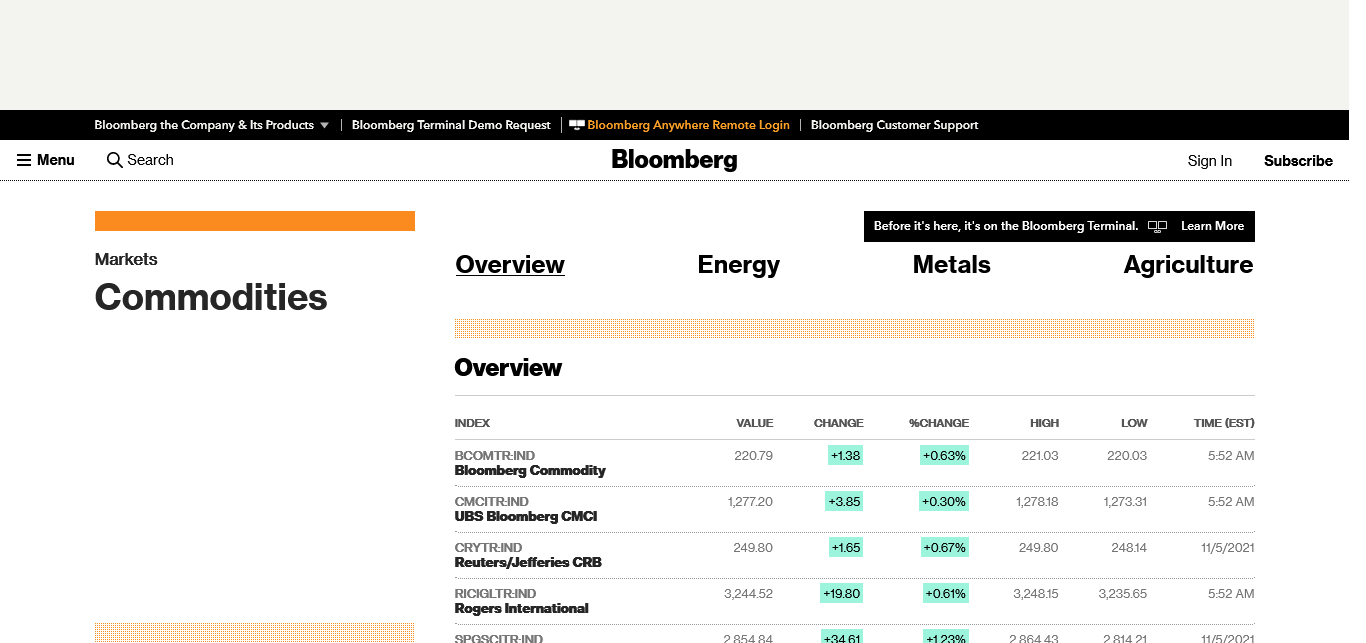Open the Bloomberg Commodity index row
Screen dimensions: 1366x643
click(x=530, y=470)
